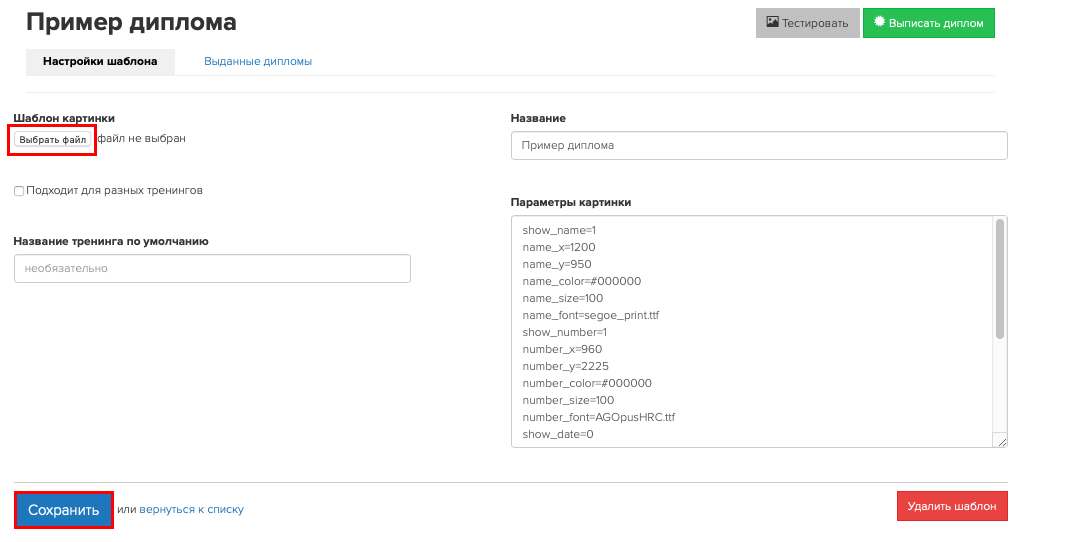This screenshot has height=542, width=1065.
Task: Click the Выбрать файл button
Action: [x=53, y=139]
